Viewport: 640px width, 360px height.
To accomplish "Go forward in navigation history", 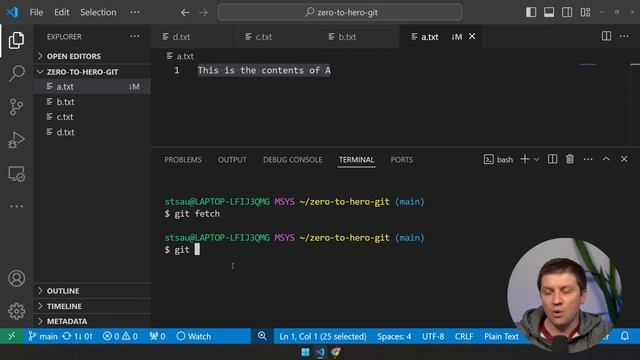I will 203,13.
